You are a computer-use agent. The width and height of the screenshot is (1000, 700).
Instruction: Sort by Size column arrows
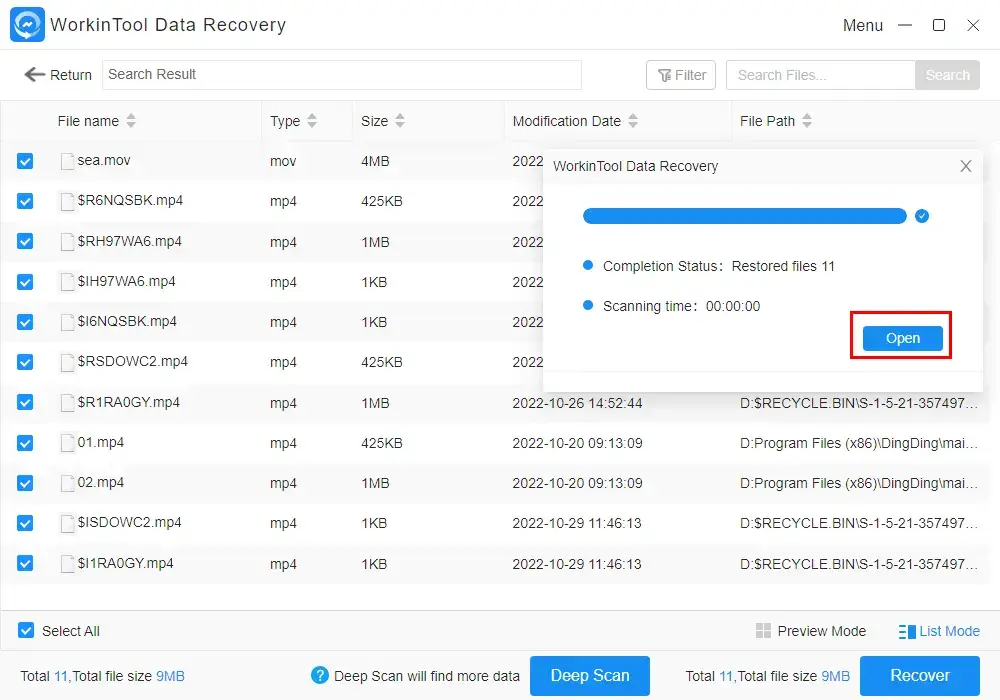[x=400, y=120]
